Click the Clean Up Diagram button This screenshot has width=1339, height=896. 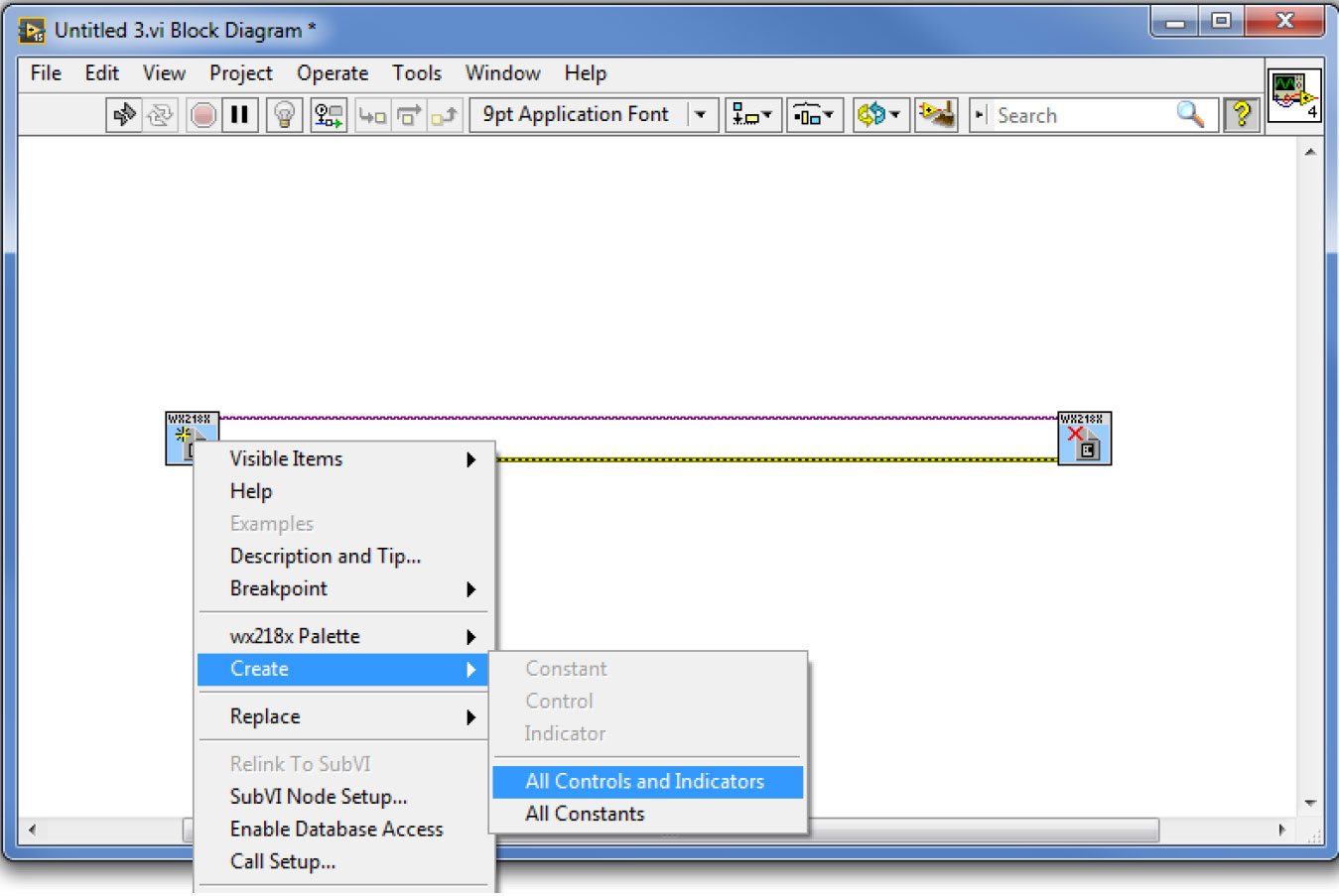pos(935,115)
